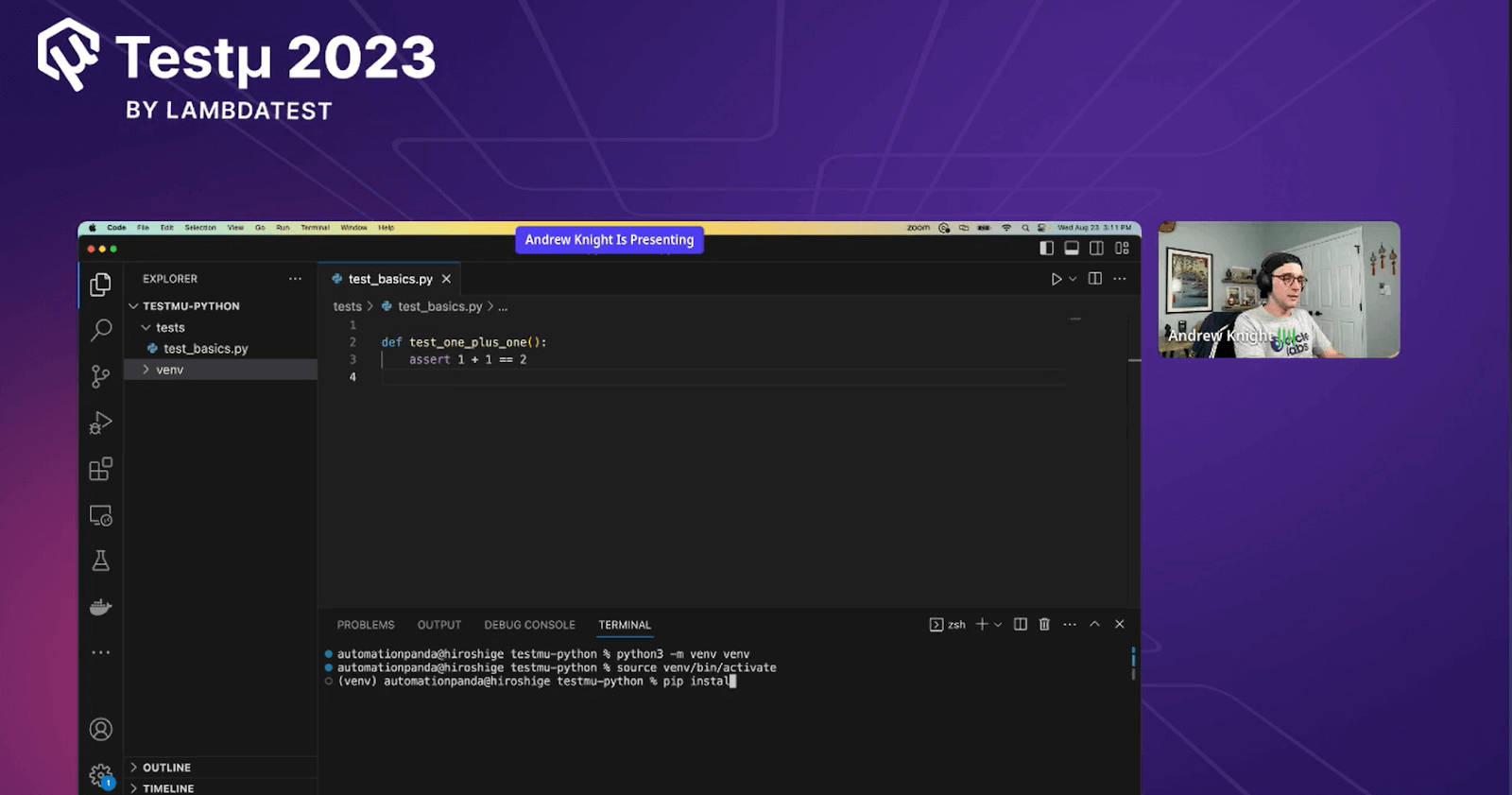Split the editor to the right
Viewport: 1512px width, 795px height.
point(1095,279)
